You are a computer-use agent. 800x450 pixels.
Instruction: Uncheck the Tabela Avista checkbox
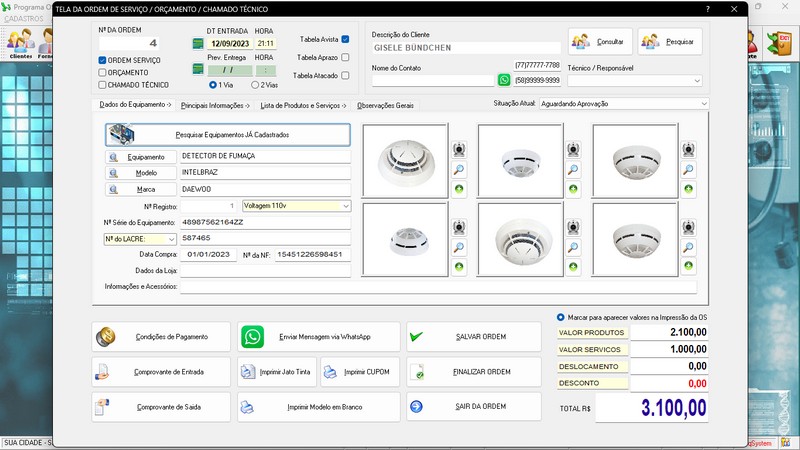coord(345,39)
